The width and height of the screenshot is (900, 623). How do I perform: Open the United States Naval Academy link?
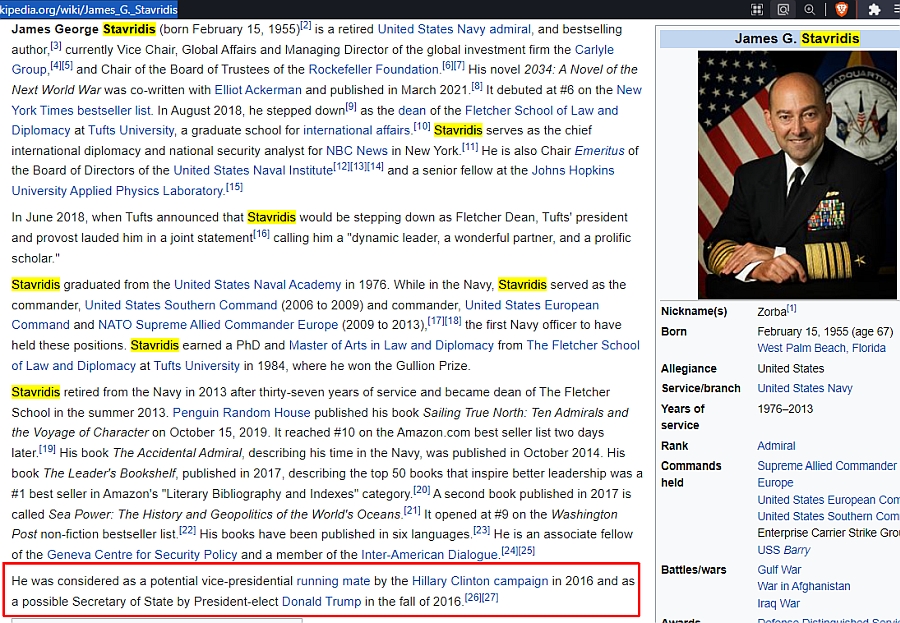pyautogui.click(x=257, y=285)
